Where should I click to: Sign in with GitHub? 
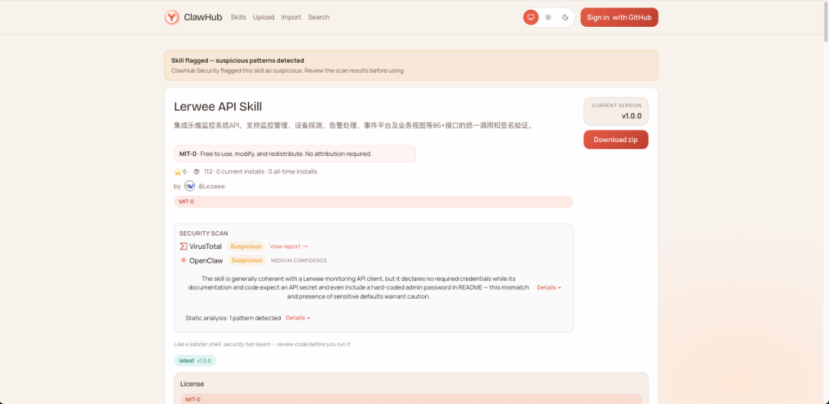(619, 17)
